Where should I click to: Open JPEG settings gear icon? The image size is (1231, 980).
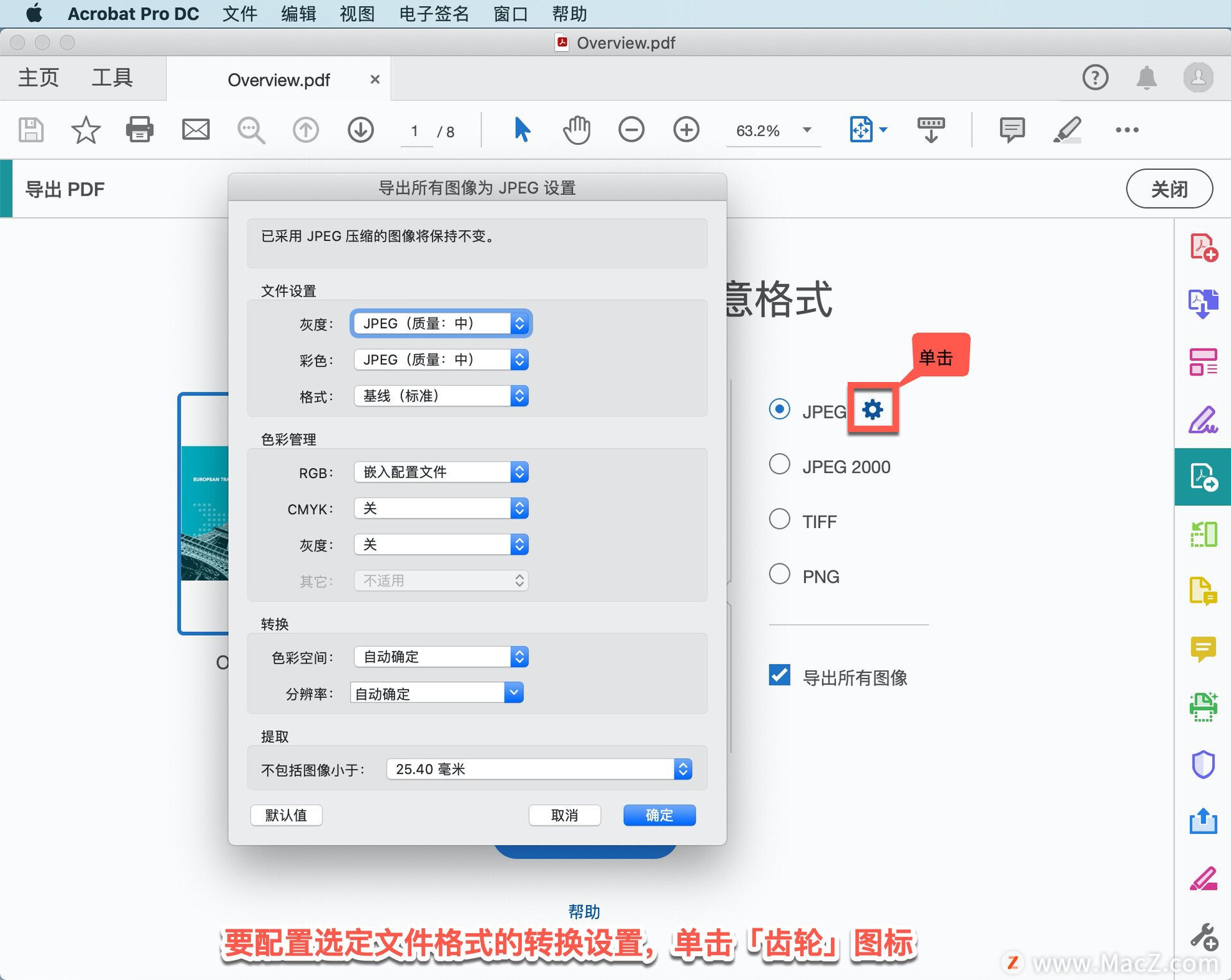point(873,410)
